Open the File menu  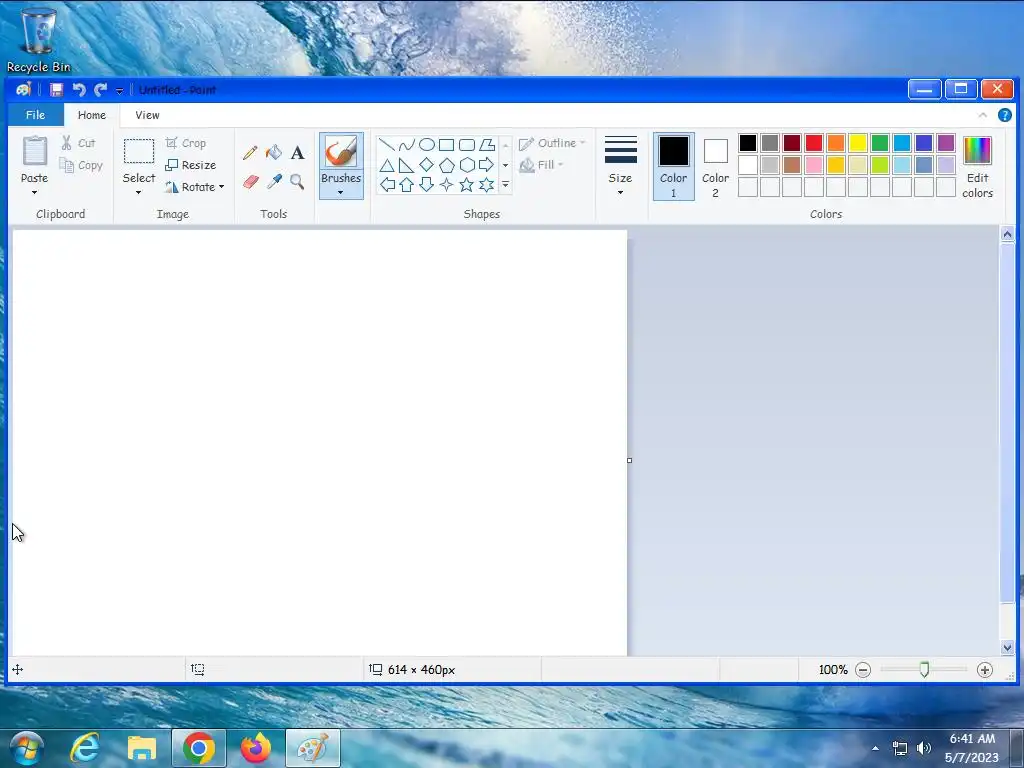(35, 115)
